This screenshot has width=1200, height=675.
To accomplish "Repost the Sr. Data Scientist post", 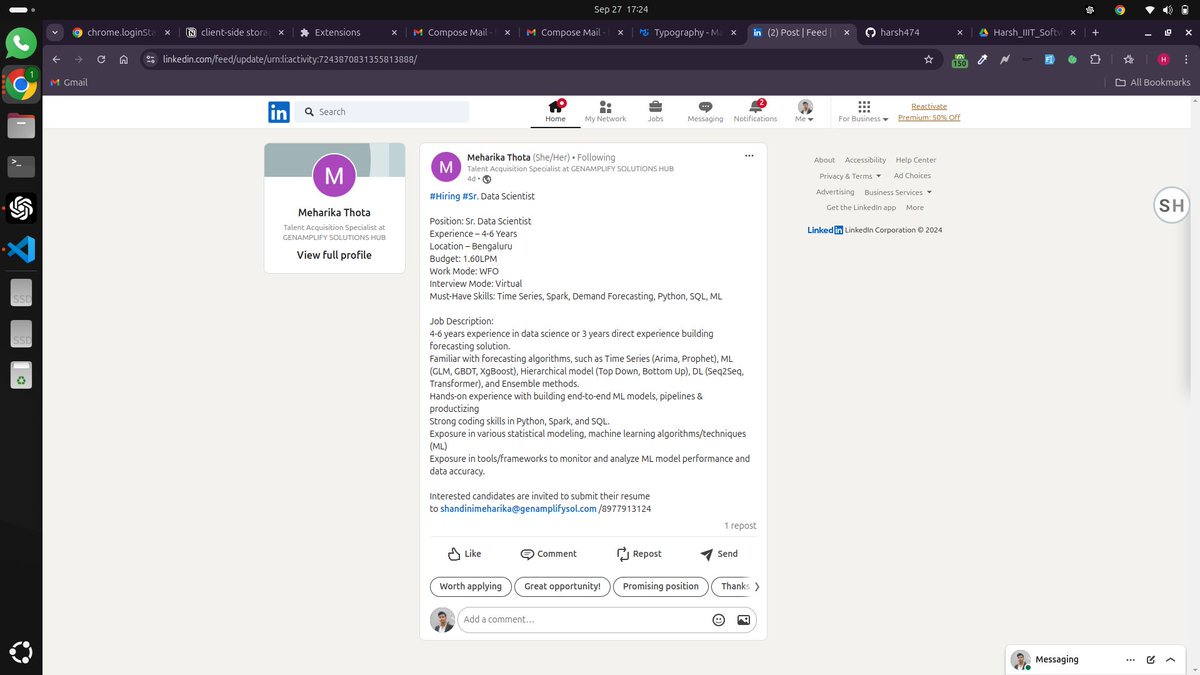I will pos(638,553).
